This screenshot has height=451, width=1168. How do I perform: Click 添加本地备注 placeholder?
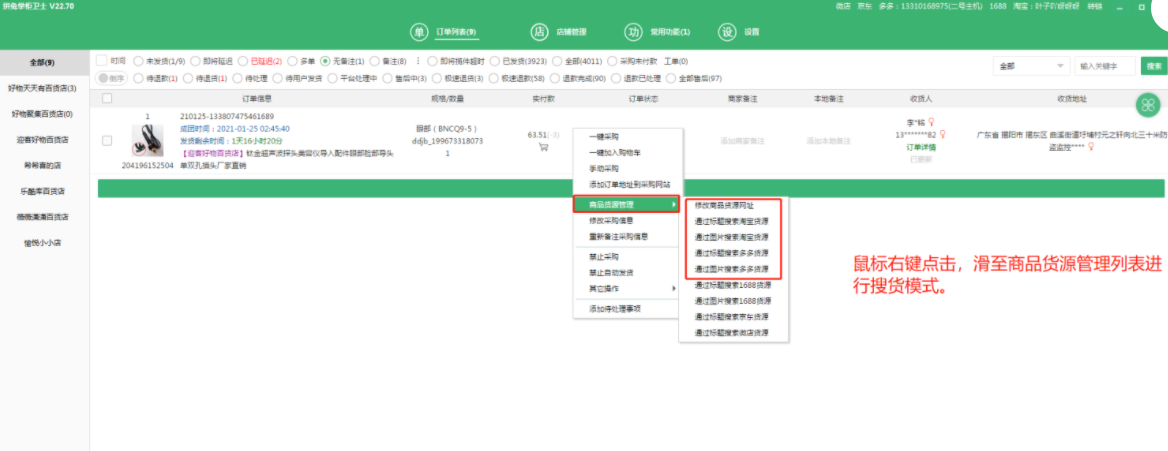[828, 140]
